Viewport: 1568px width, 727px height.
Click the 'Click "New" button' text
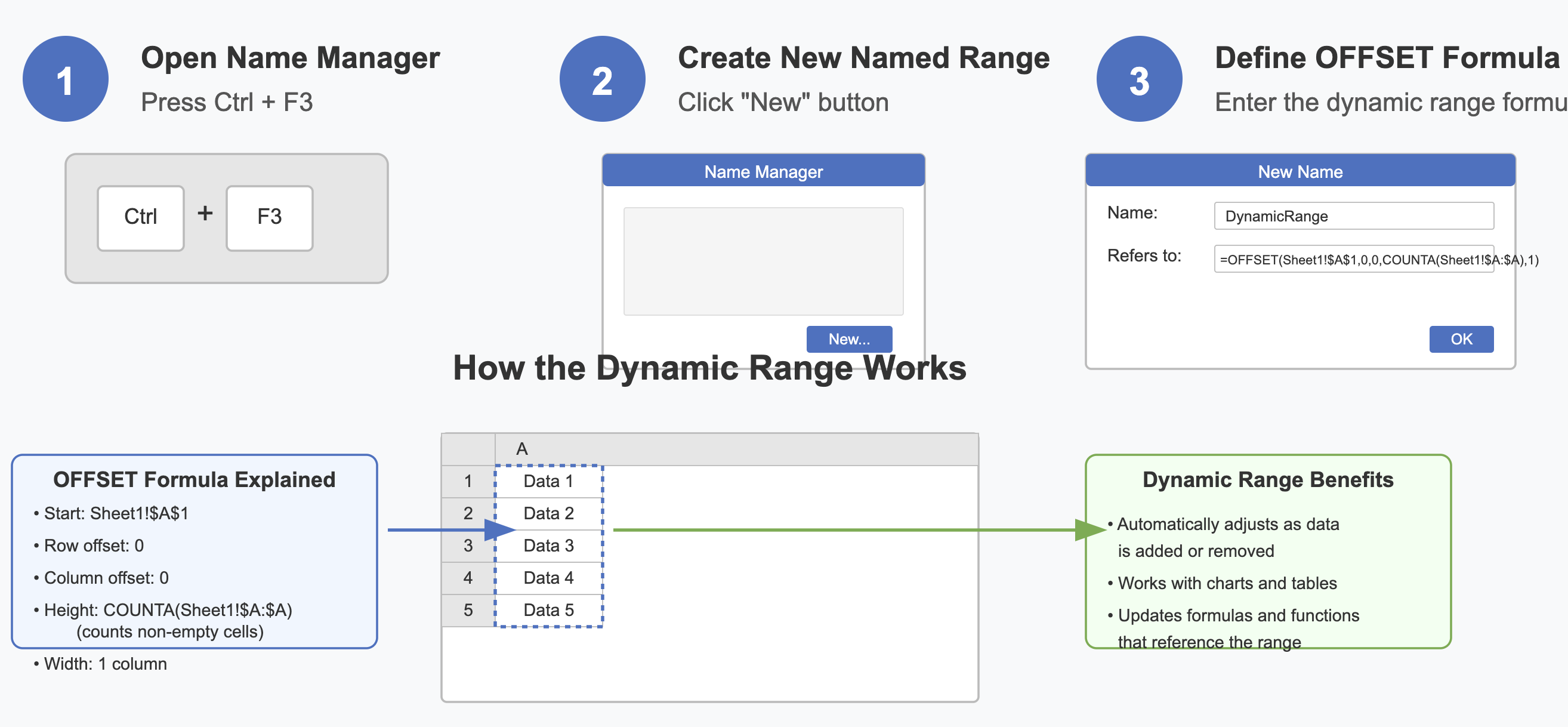(783, 102)
